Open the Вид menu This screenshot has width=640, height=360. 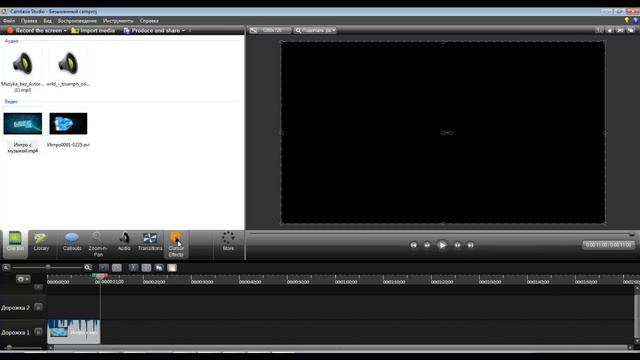coord(48,21)
